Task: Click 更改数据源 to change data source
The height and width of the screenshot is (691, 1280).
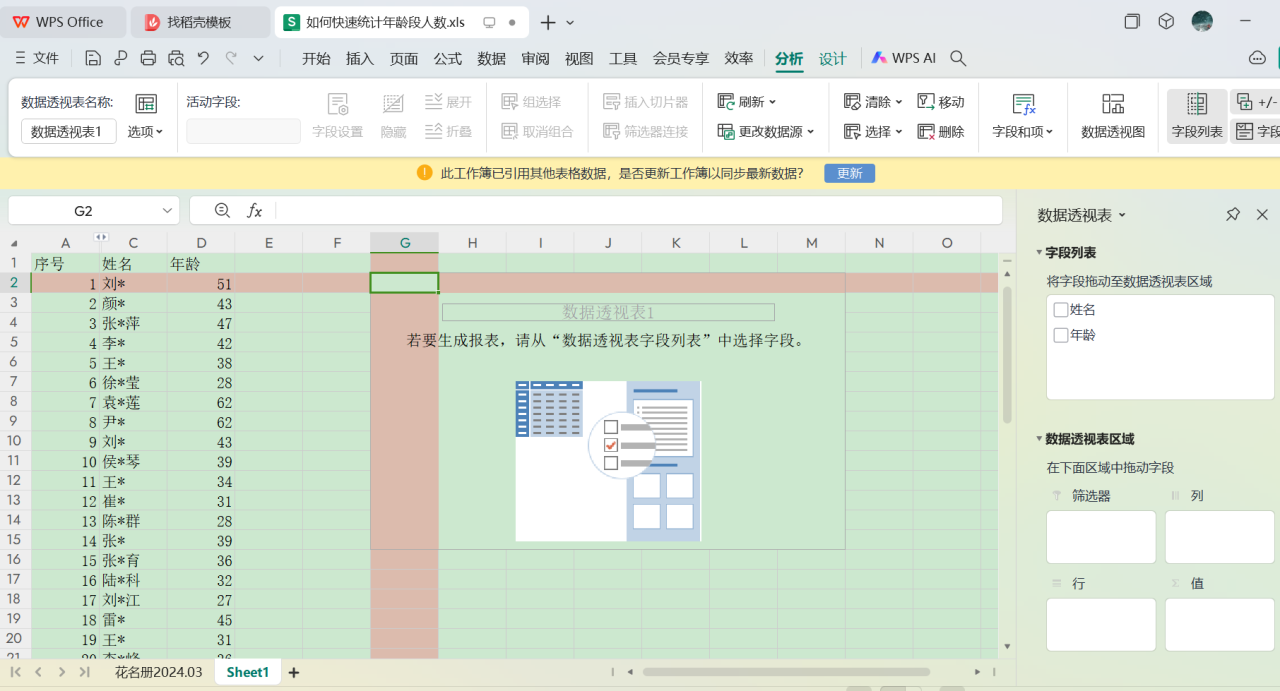Action: coord(766,131)
